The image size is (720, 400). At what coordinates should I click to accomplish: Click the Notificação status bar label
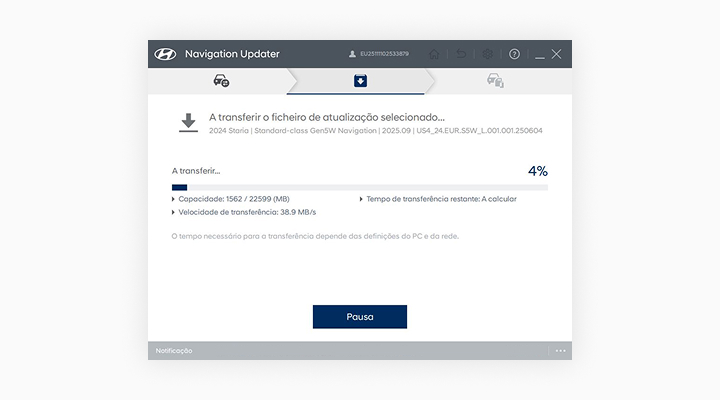click(x=174, y=351)
